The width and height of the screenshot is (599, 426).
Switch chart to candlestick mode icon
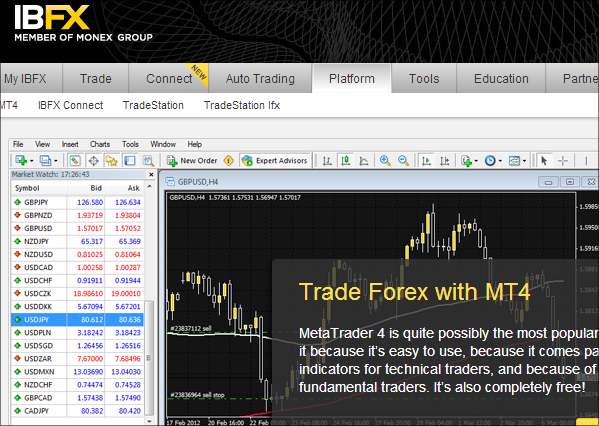point(346,161)
